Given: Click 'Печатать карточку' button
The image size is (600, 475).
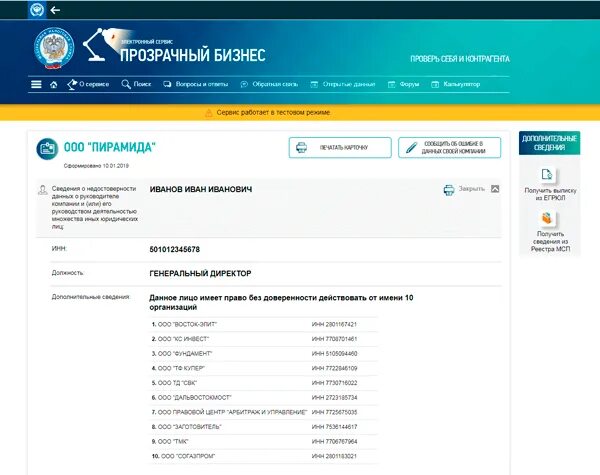Looking at the screenshot, I should [x=340, y=147].
